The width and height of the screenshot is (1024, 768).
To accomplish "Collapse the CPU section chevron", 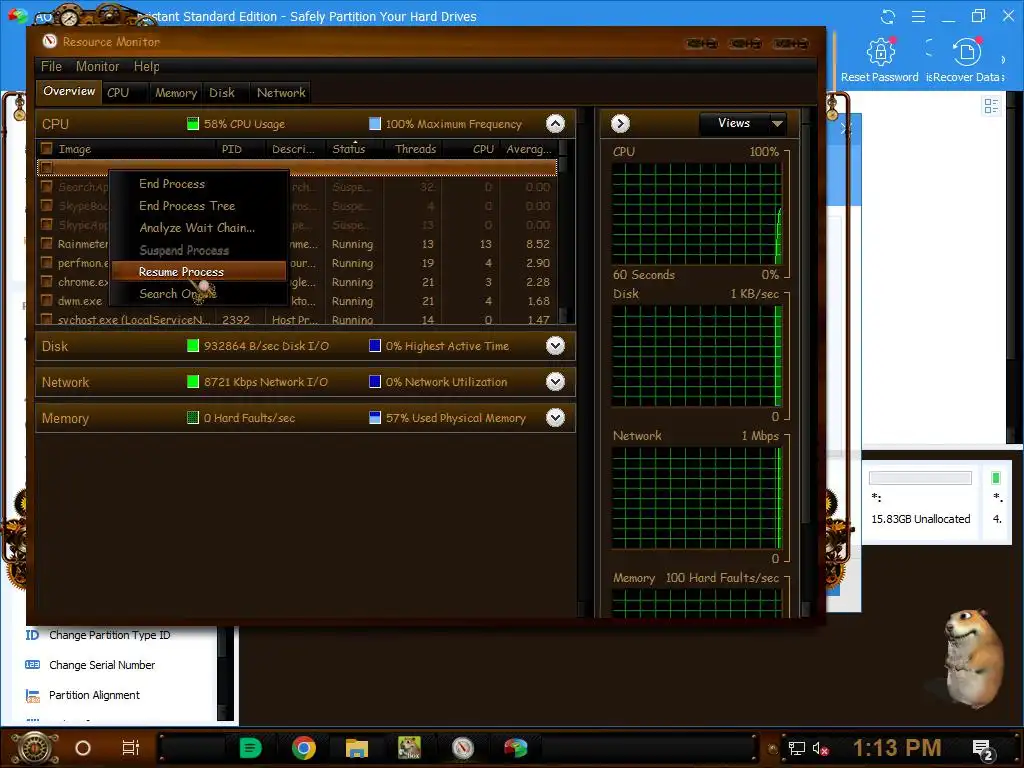I will click(x=555, y=123).
